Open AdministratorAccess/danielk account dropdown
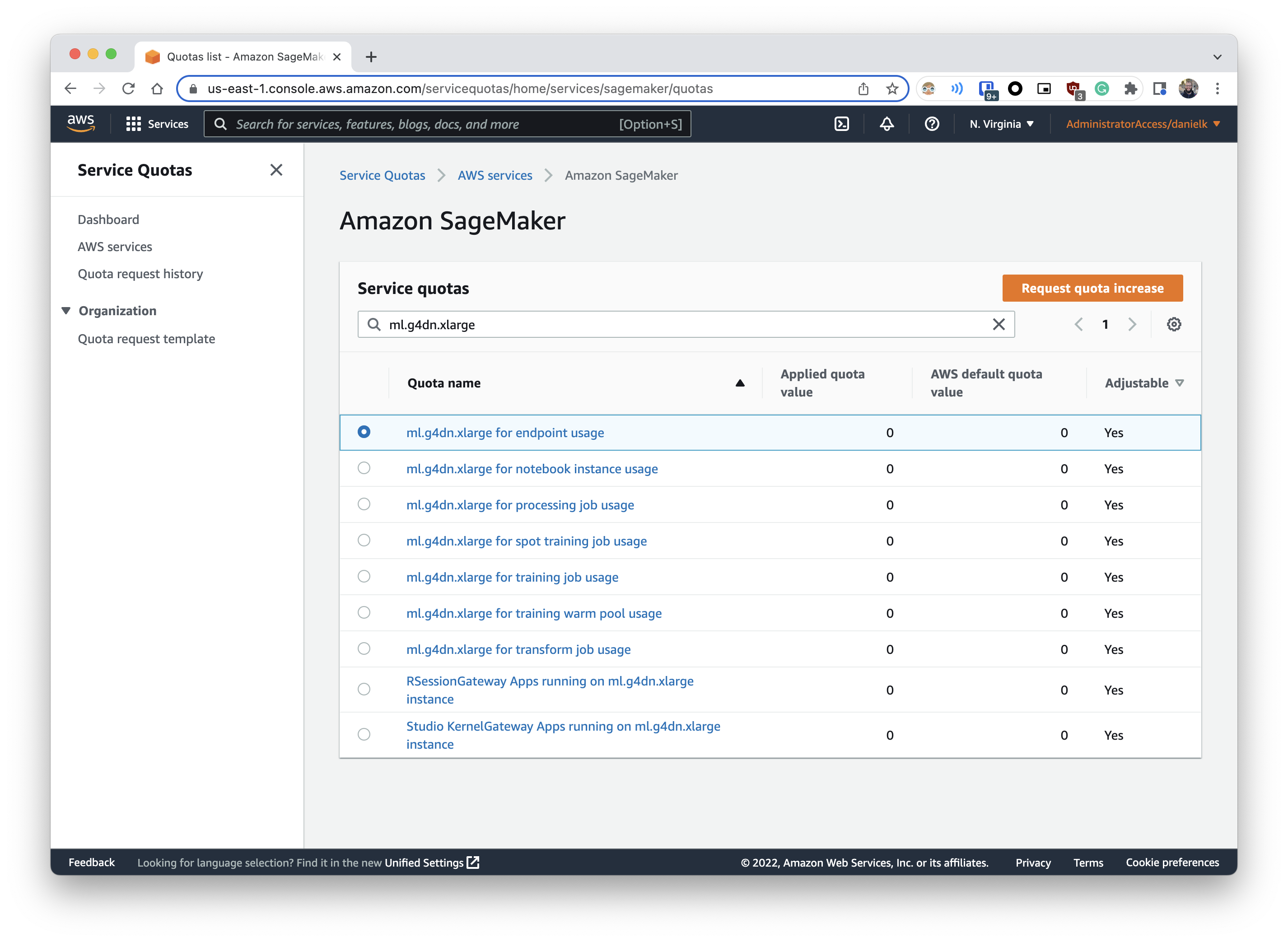The width and height of the screenshot is (1288, 942). (x=1143, y=124)
